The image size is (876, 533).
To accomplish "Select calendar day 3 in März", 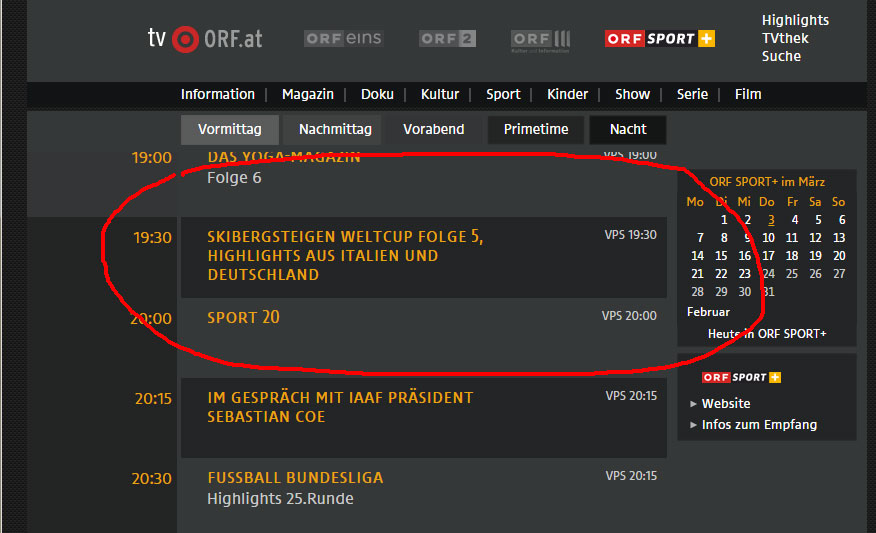I will click(x=771, y=220).
